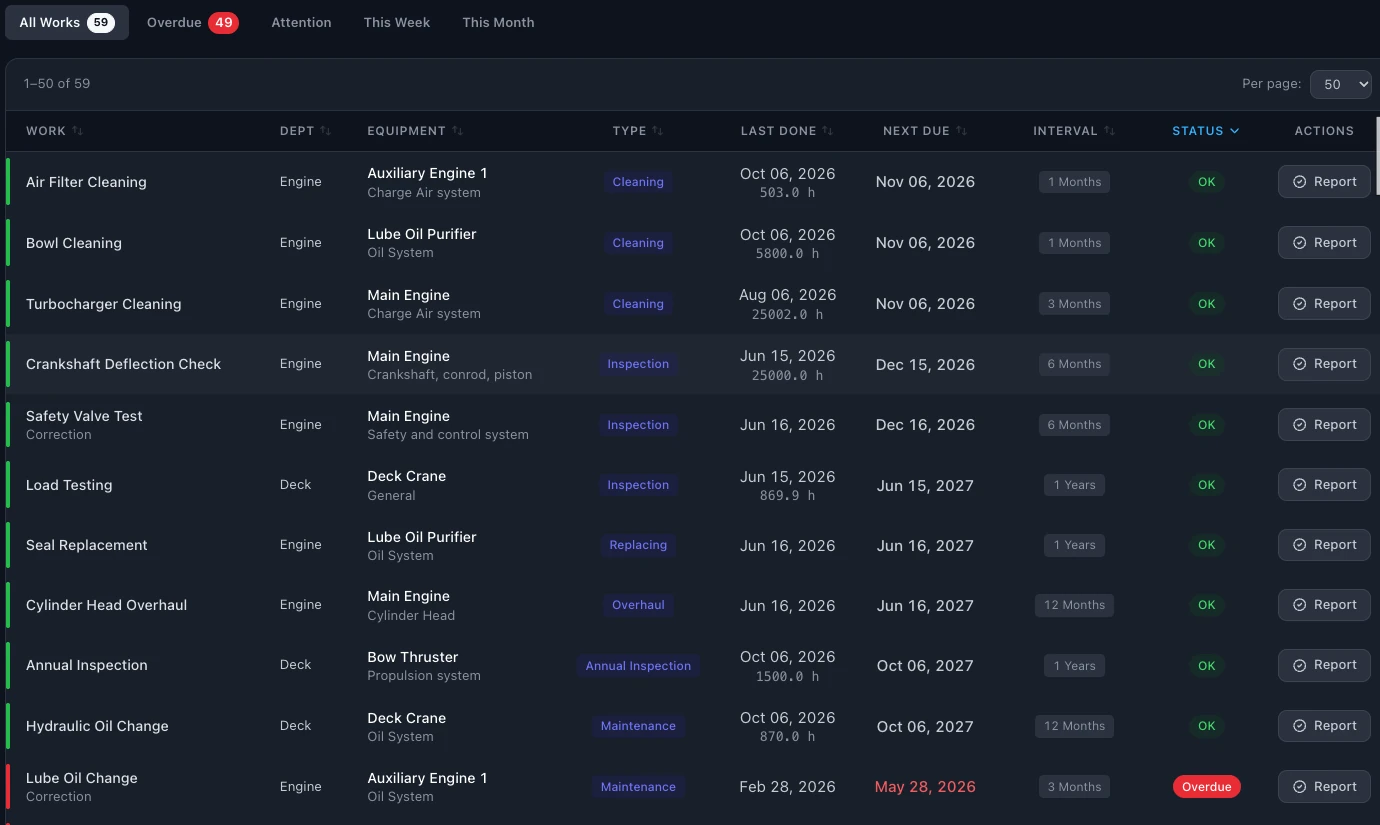Select the Bow Thruster equipment cell
Viewport: 1380px width, 825px height.
pos(424,666)
